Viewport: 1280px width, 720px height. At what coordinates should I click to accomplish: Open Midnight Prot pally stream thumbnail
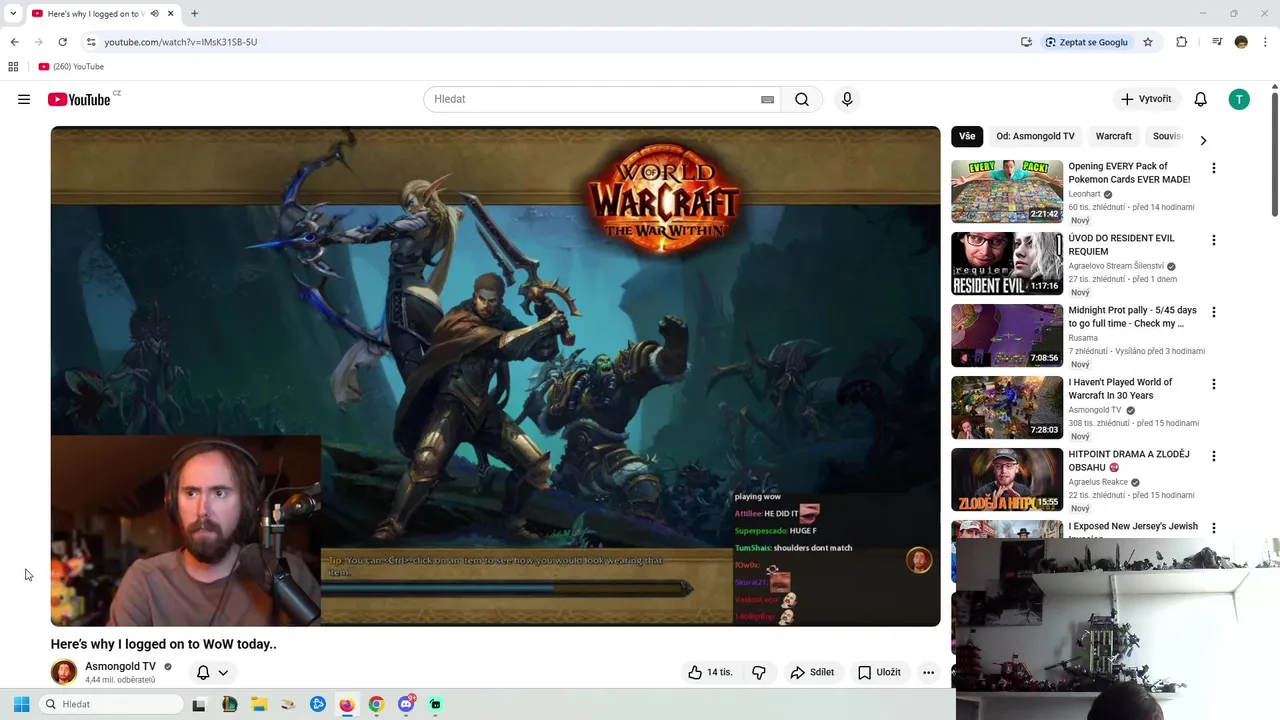click(x=1006, y=335)
